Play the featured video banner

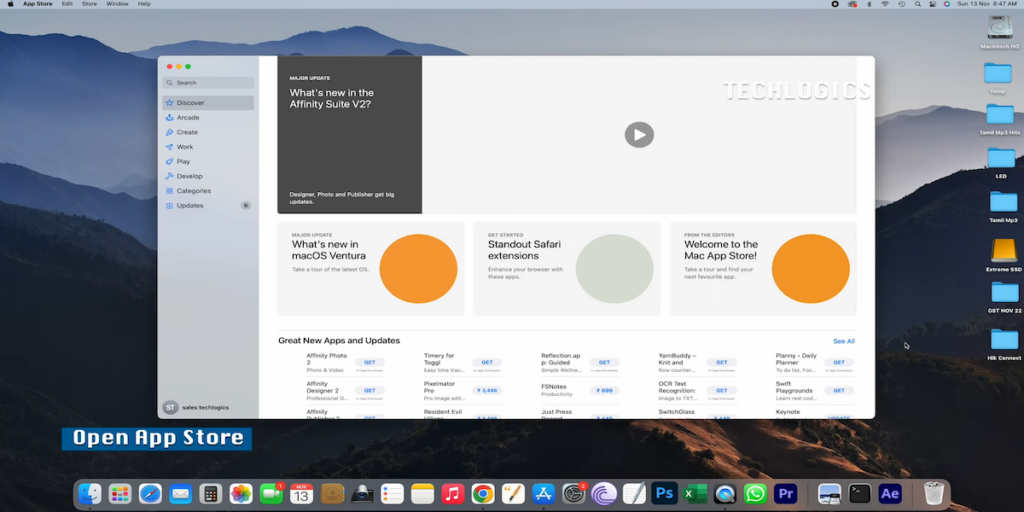point(639,134)
